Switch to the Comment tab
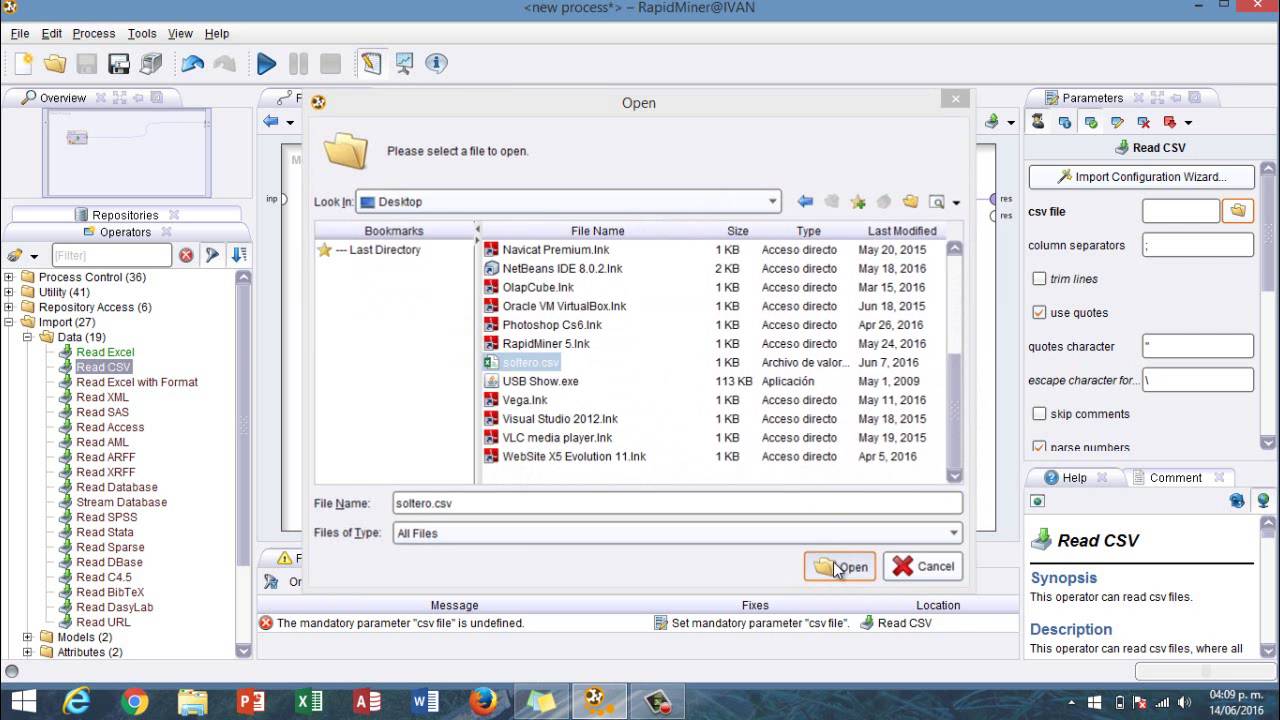1280x720 pixels. click(x=1175, y=478)
